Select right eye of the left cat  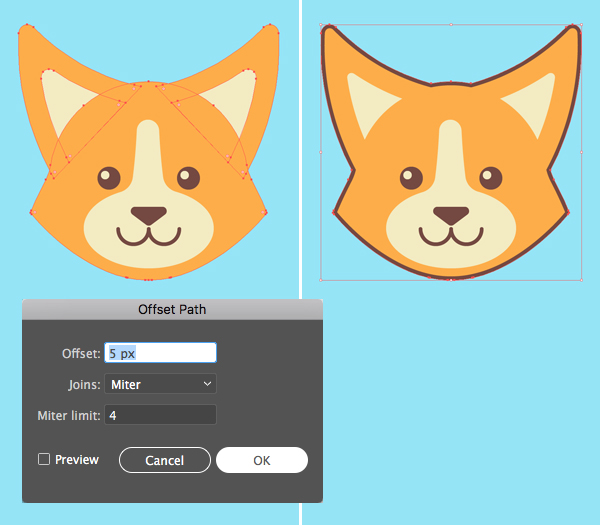[188, 178]
